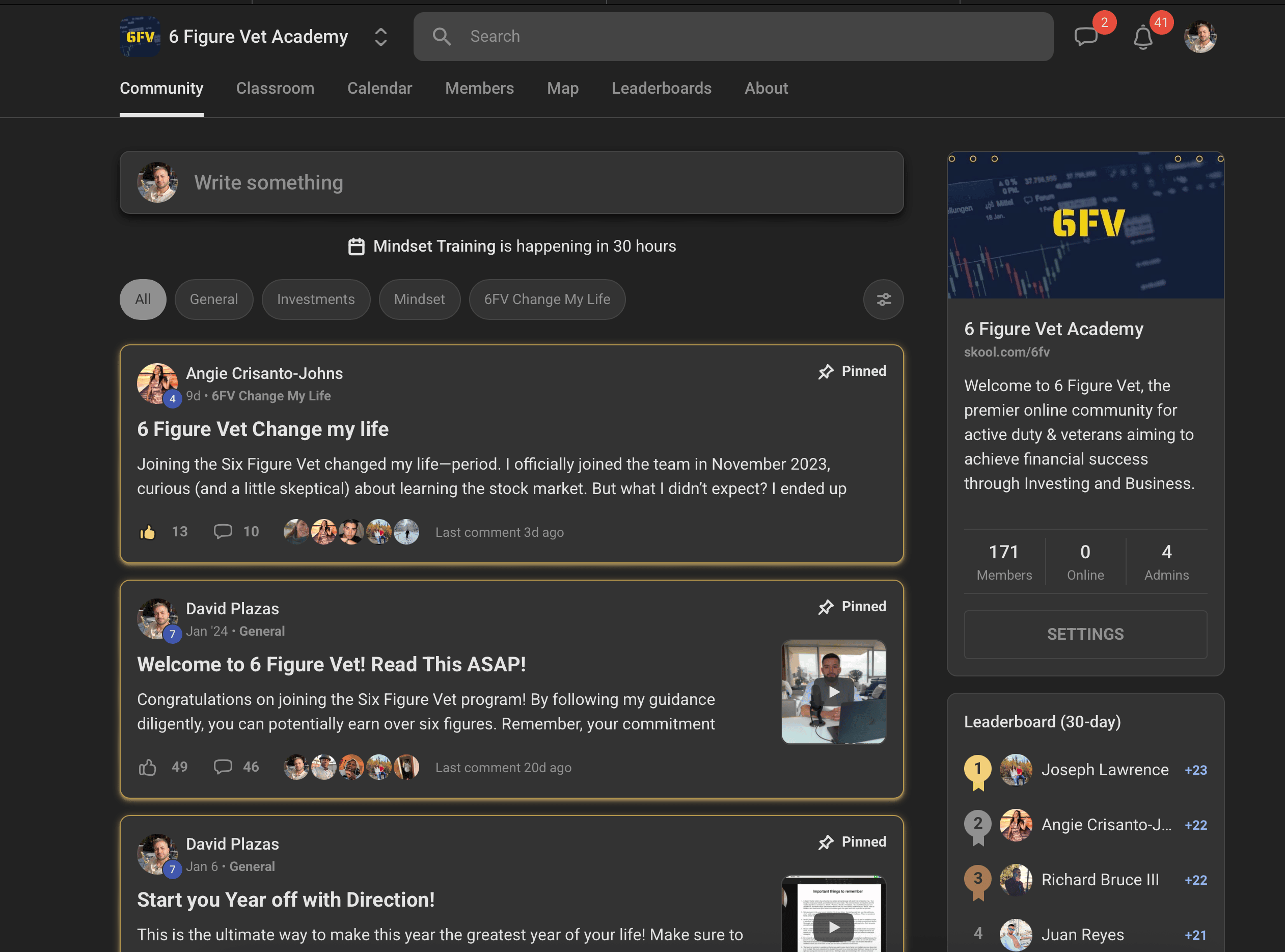1285x952 pixels.
Task: Open Angie Crisanto-J... leaderboard entry
Action: click(1106, 825)
